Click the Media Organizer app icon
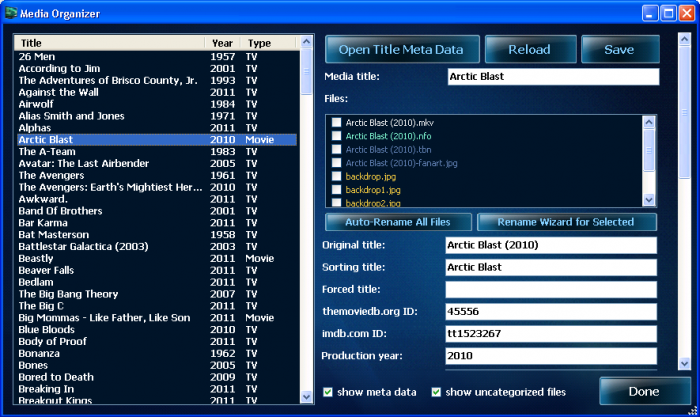 (11, 13)
